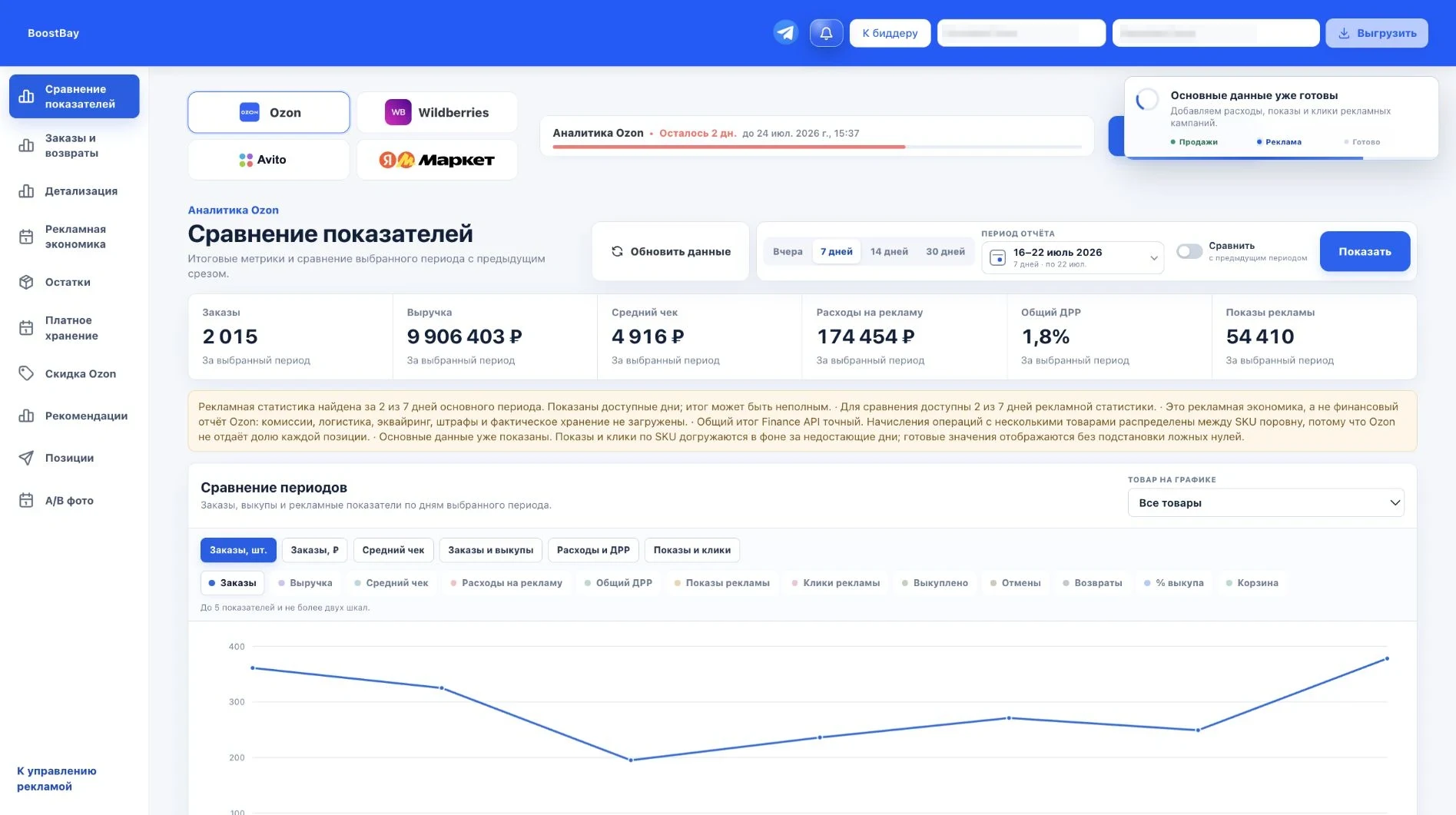
Task: Toggle Сравнить с предыдущим периодом switch
Action: (x=1189, y=251)
